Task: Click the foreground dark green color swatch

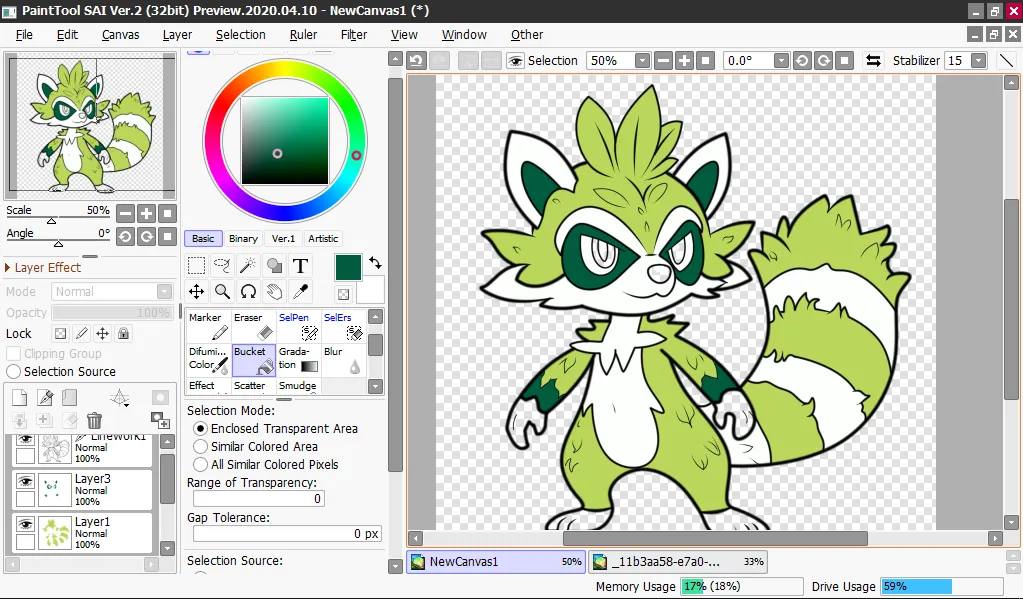Action: [348, 268]
